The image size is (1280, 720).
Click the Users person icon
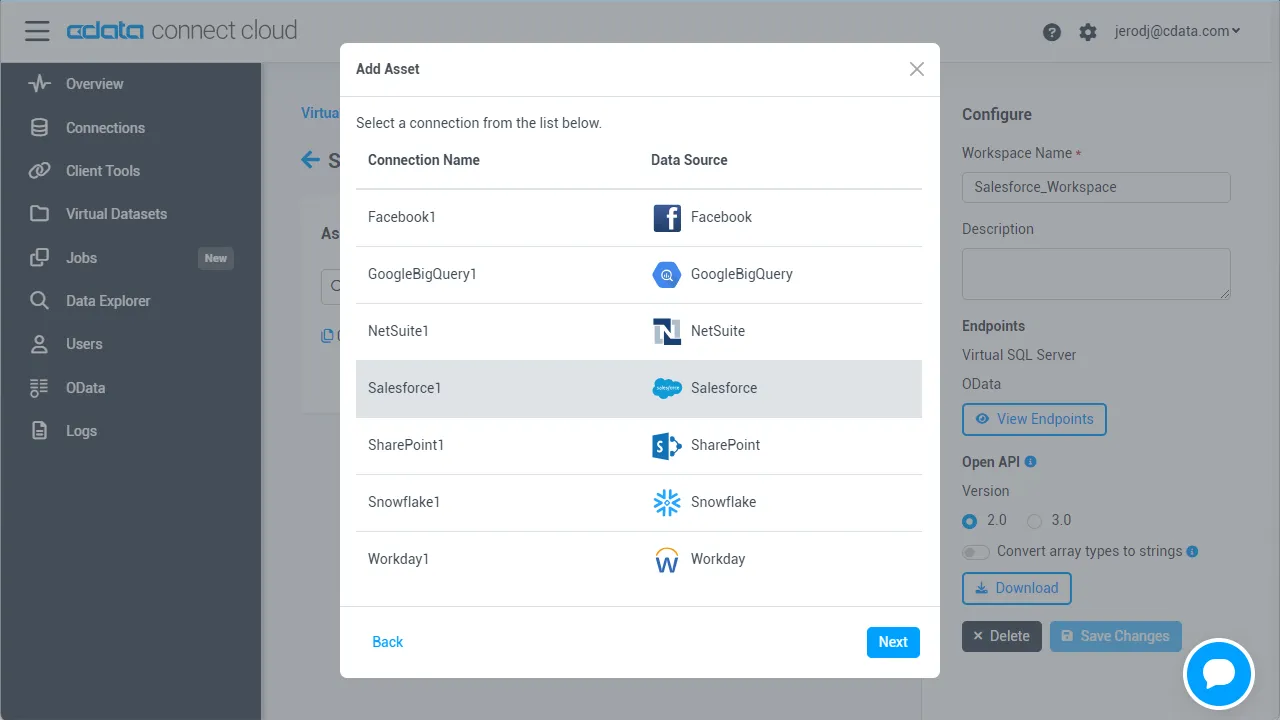point(39,344)
